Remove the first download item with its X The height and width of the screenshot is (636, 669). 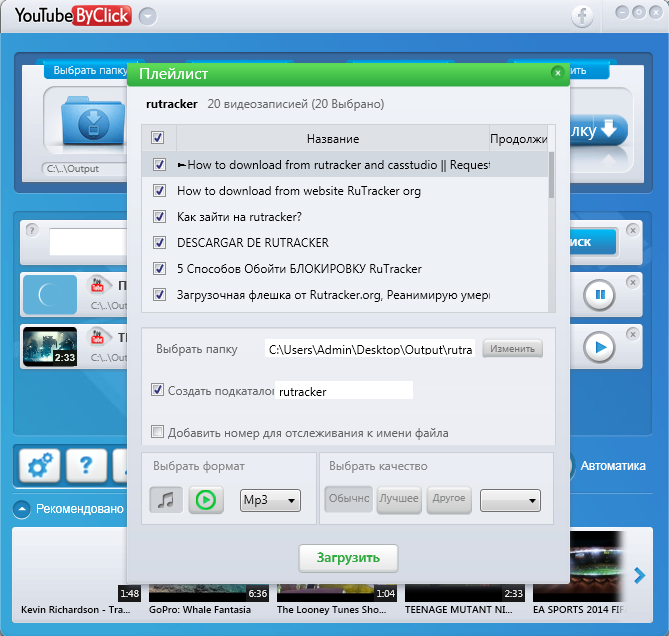[x=633, y=282]
